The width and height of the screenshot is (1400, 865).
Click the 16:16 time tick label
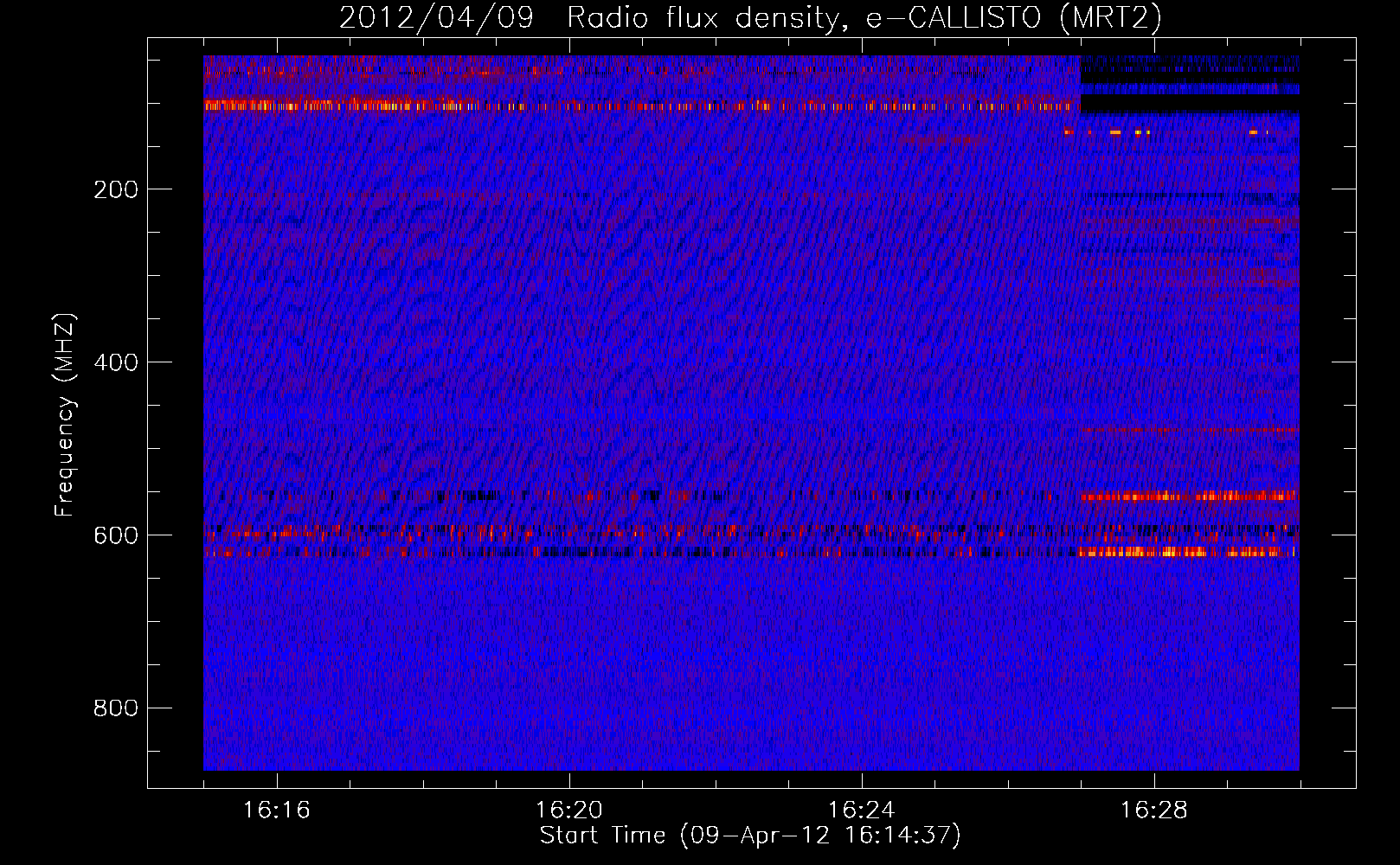click(x=277, y=811)
